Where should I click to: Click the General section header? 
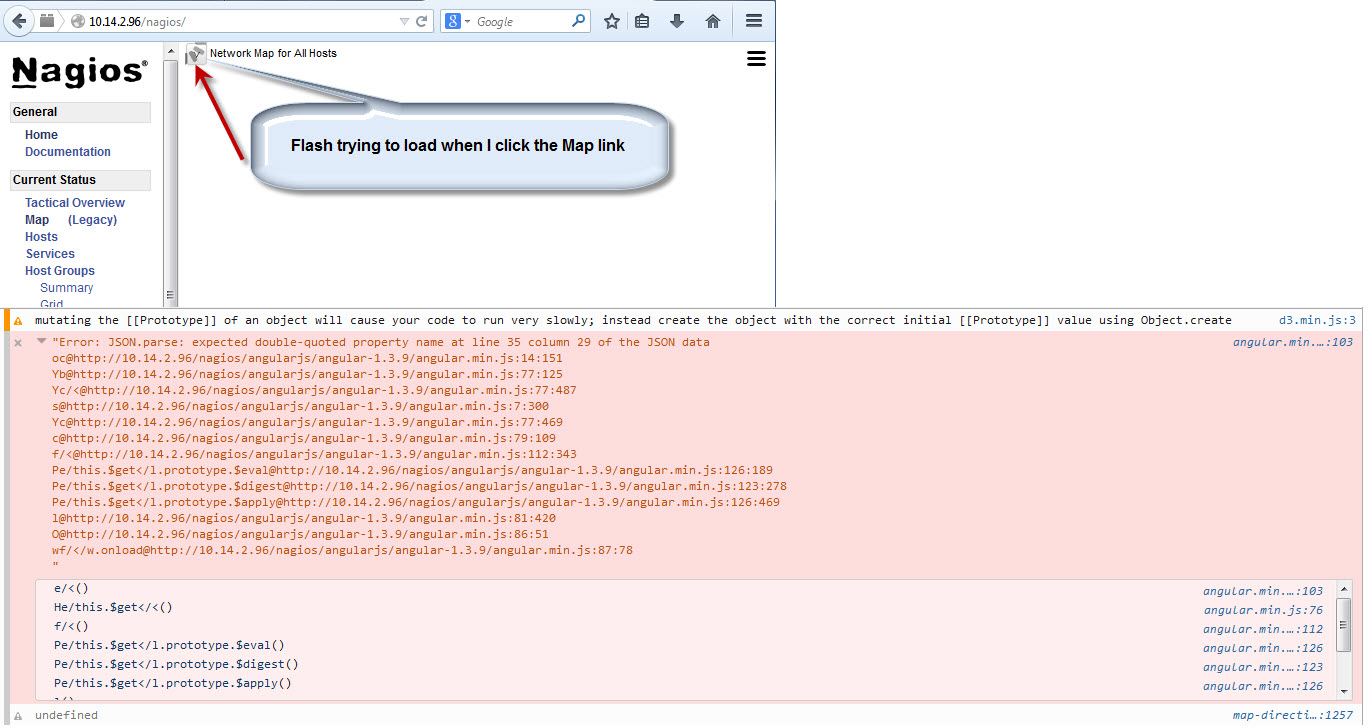click(80, 112)
